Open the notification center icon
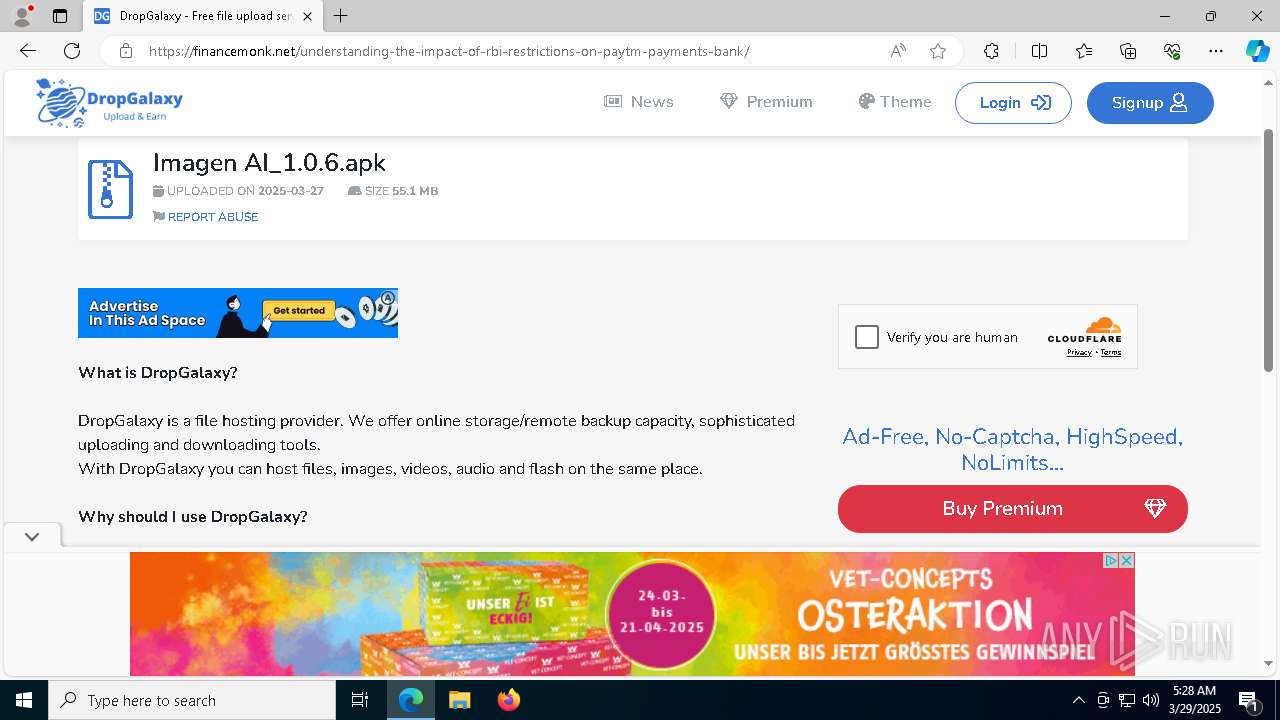 click(1249, 700)
